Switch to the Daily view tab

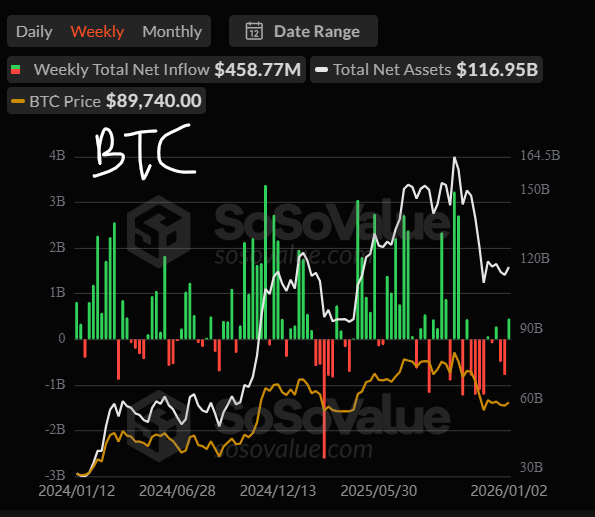(x=34, y=32)
